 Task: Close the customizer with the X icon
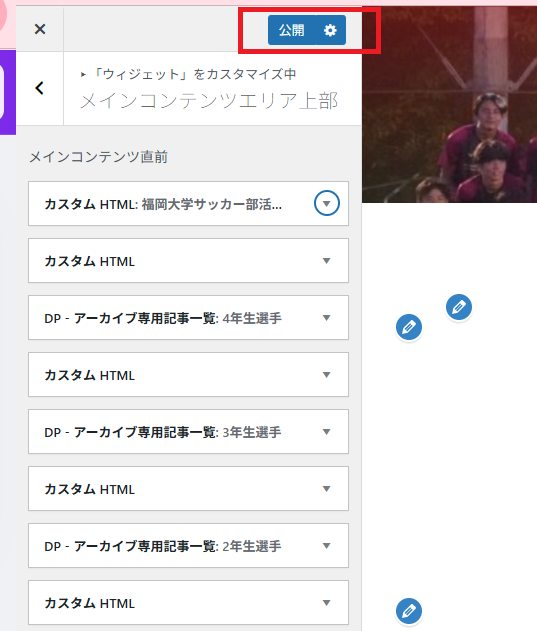tap(40, 29)
